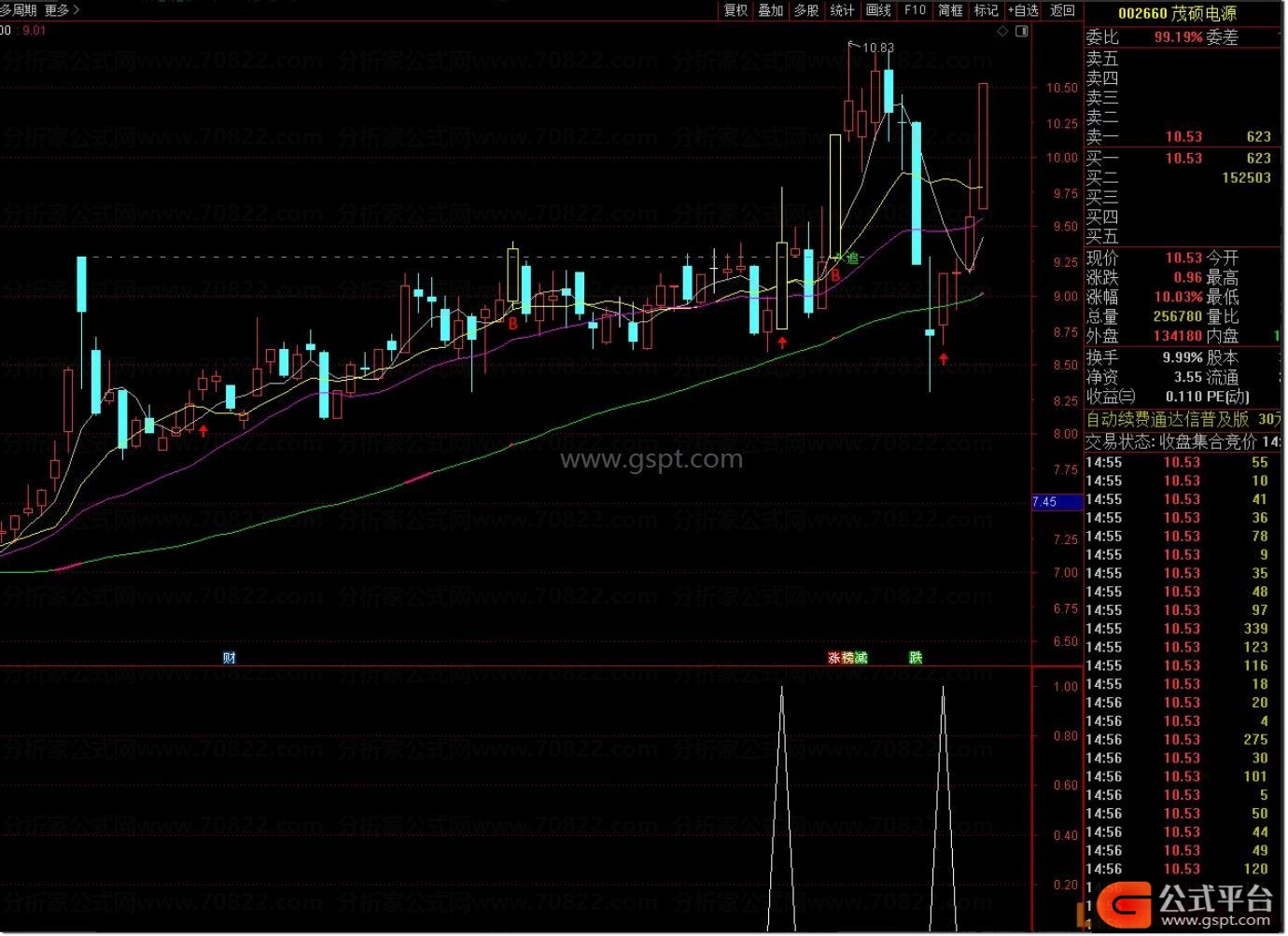Viewport: 1288px width, 936px height.
Task: Click the 现价 10.53 value
Action: click(1183, 258)
